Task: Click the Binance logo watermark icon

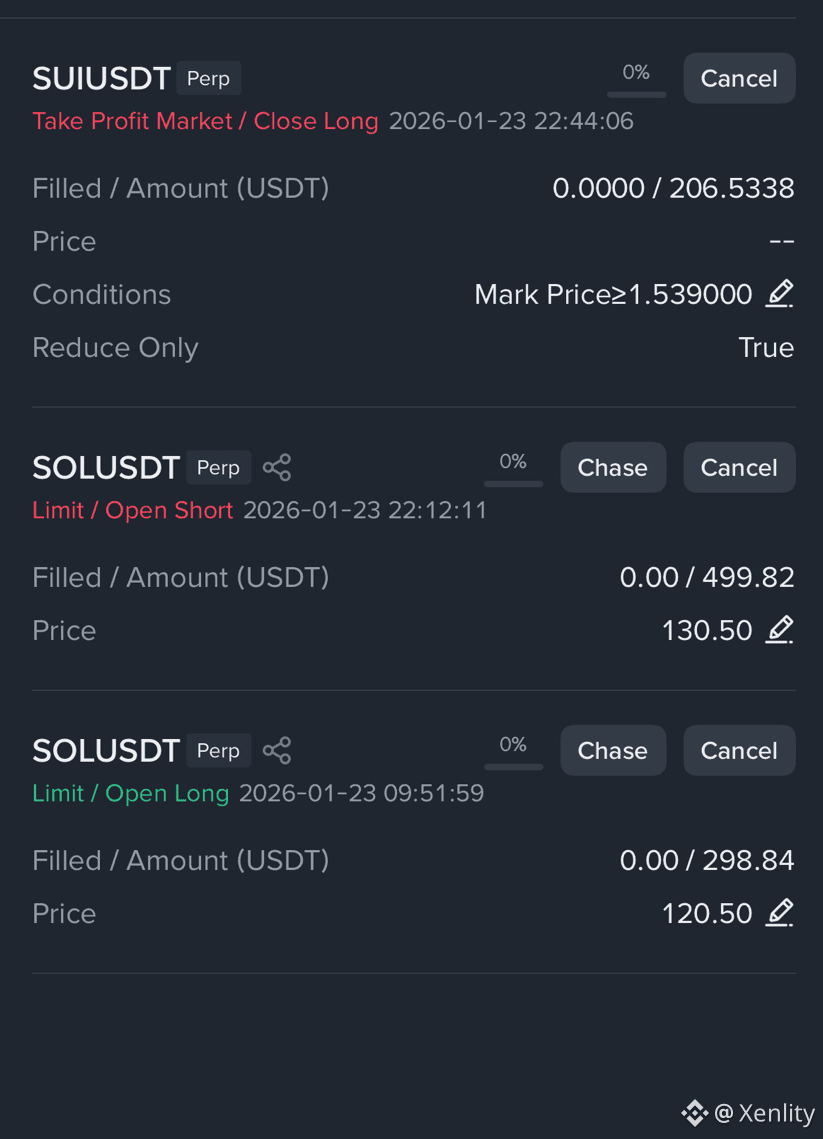Action: pos(694,1113)
